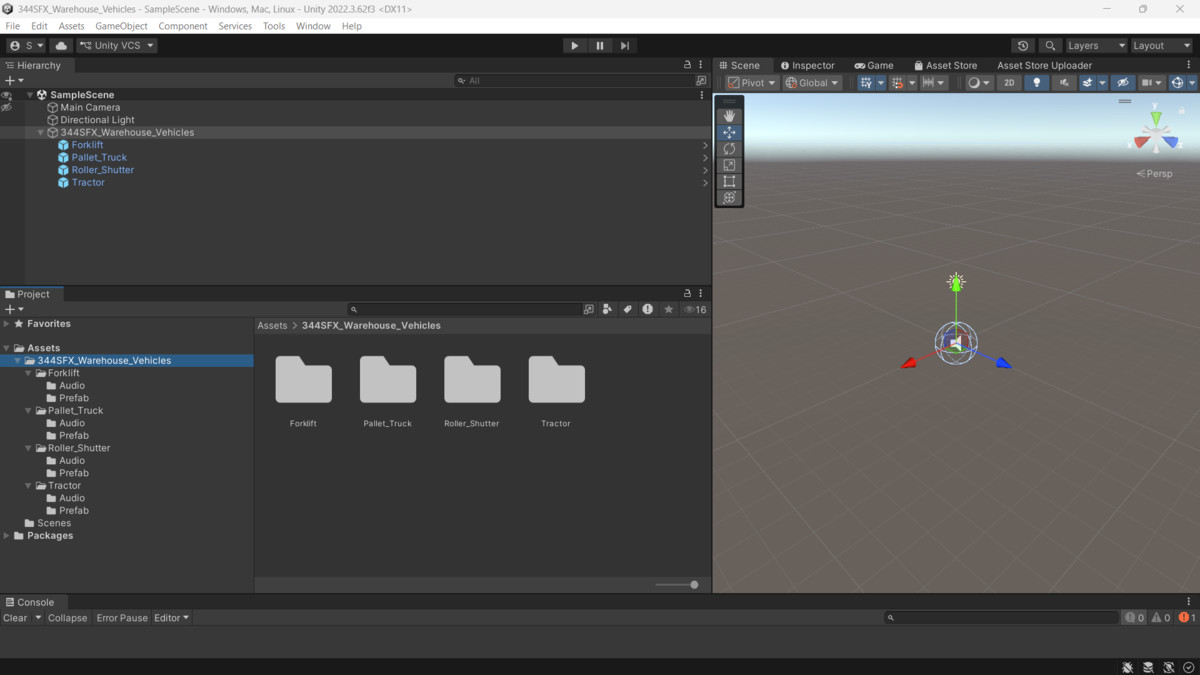Select the Move tool in Scene

pyautogui.click(x=729, y=132)
